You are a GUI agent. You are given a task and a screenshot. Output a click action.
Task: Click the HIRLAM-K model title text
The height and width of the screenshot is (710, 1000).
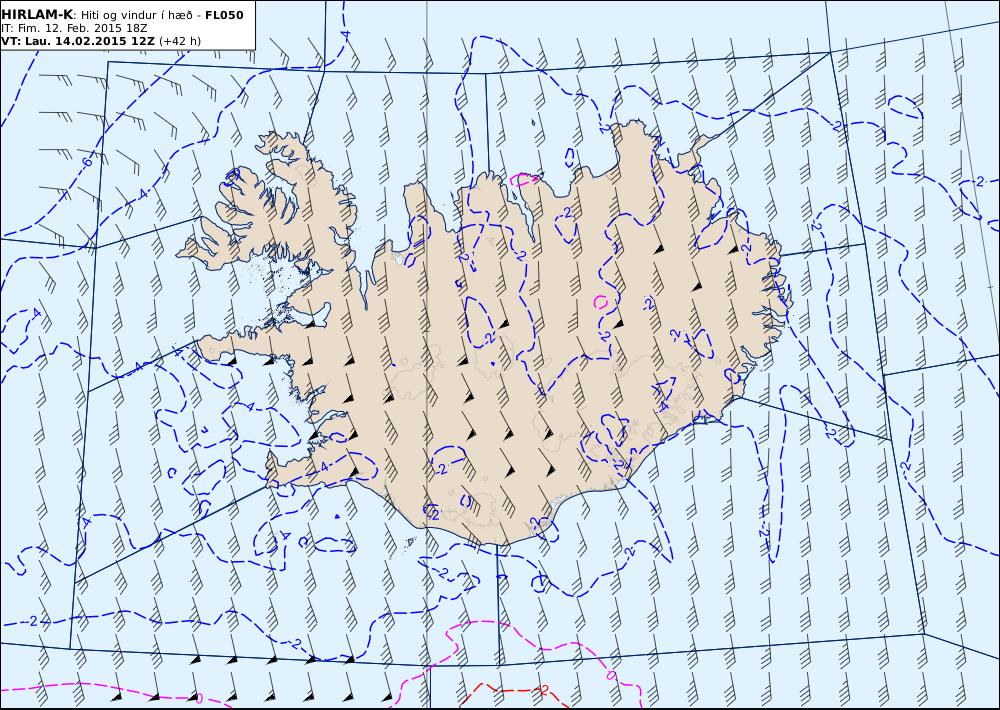coord(37,15)
